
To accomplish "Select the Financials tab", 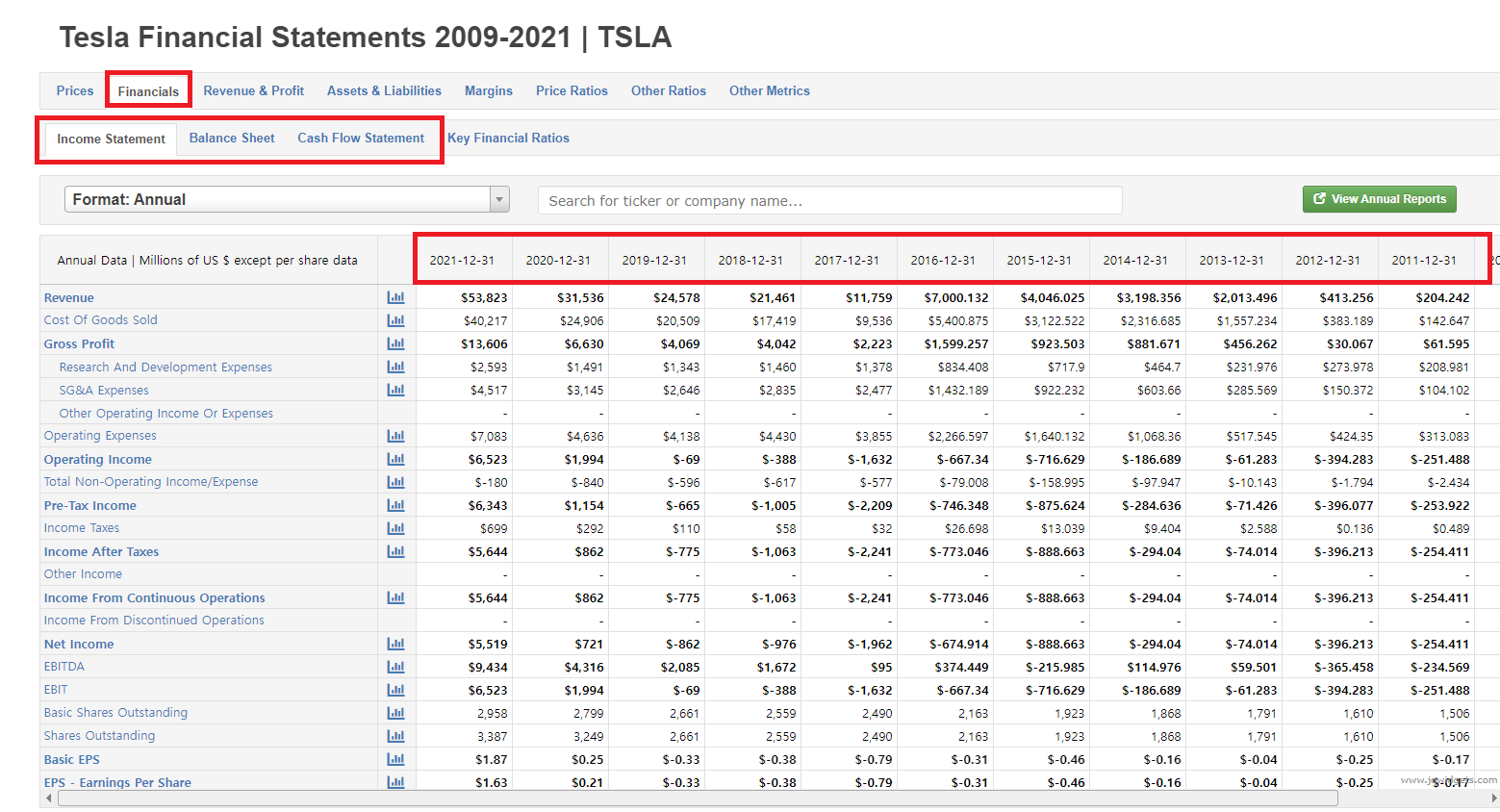I will [x=148, y=91].
